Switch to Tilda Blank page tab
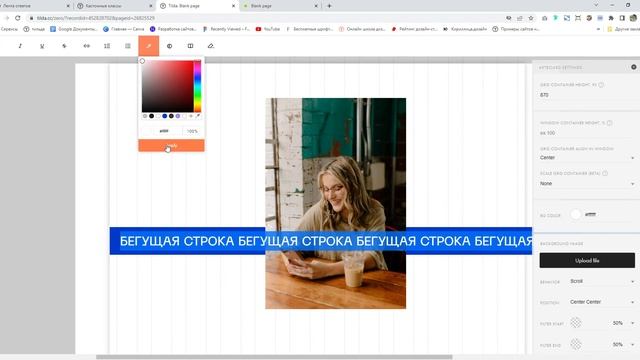 coord(197,6)
